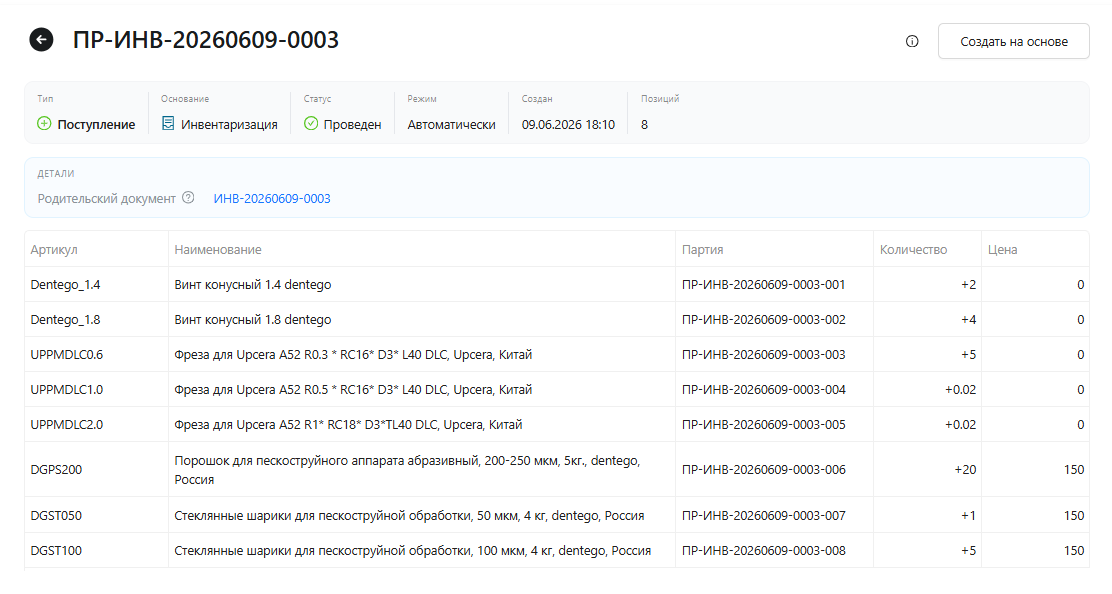Click the Поступление type value
This screenshot has width=1112, height=594.
coord(96,125)
